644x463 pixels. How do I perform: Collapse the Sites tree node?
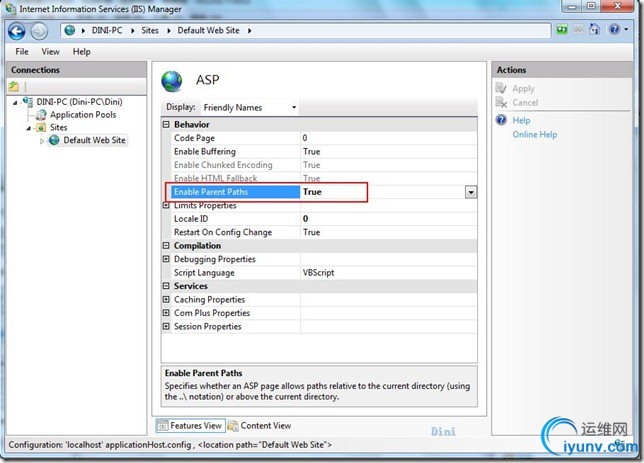point(28,128)
